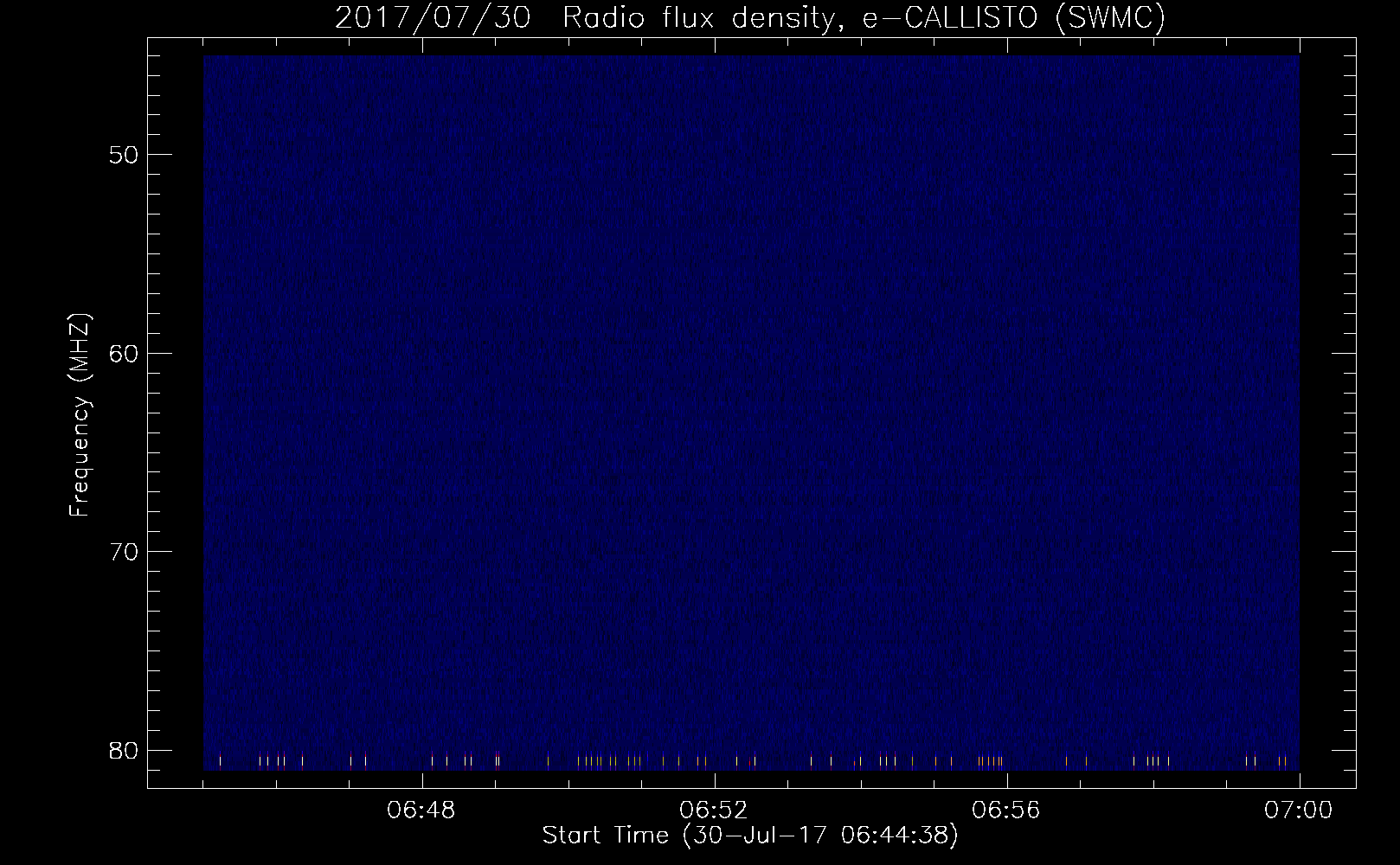Select the date '2017/07/30' in title
The height and width of the screenshot is (865, 1400).
432,18
